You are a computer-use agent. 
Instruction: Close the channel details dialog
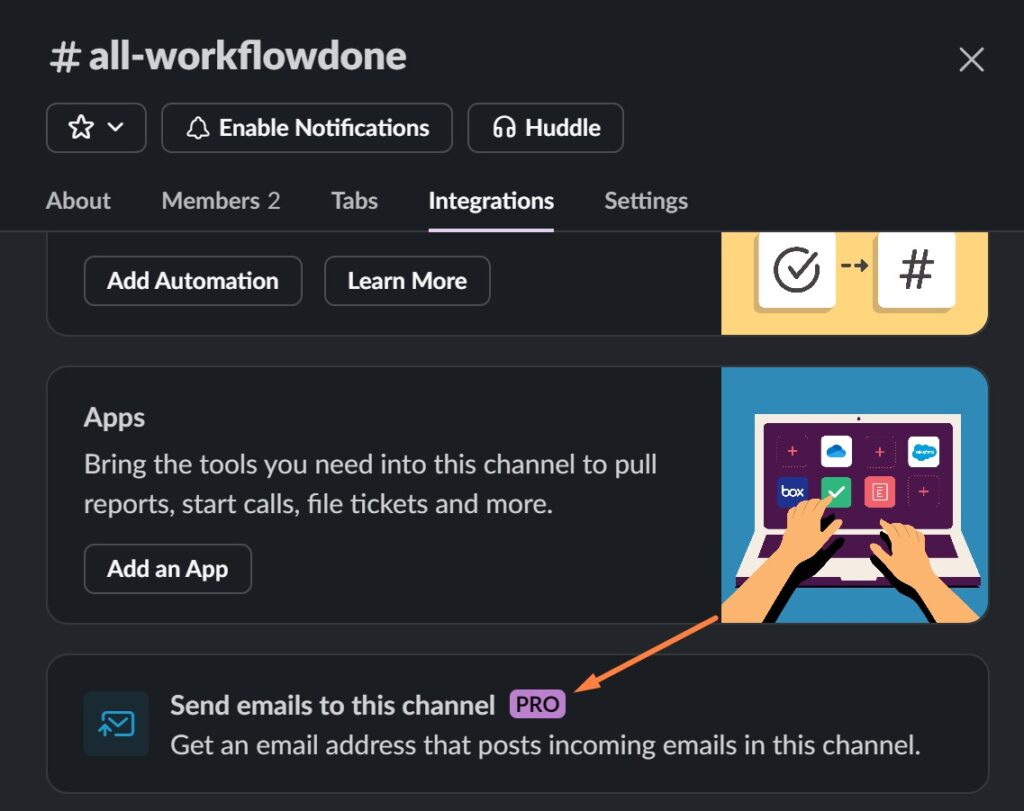pyautogui.click(x=971, y=59)
